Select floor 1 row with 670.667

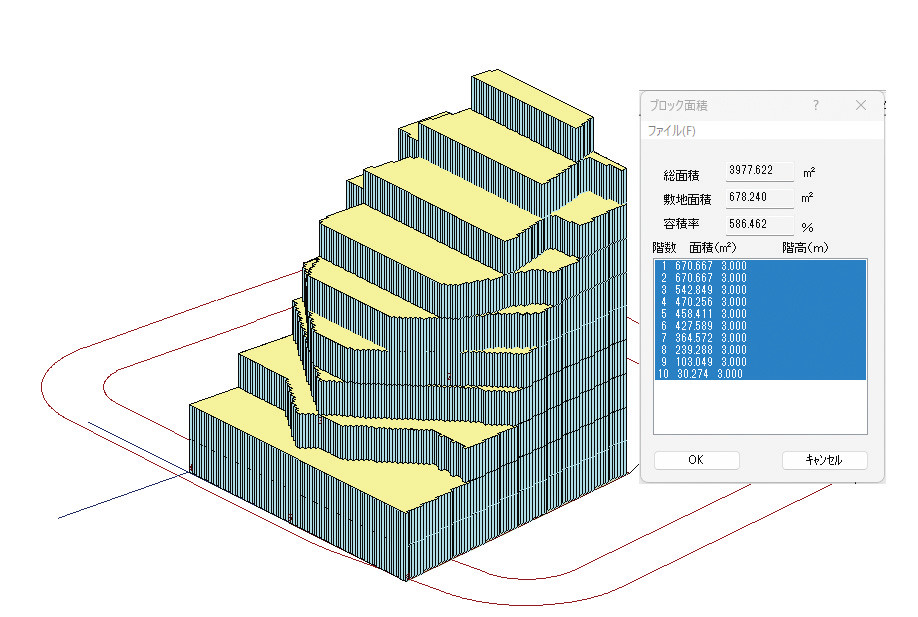[x=760, y=266]
